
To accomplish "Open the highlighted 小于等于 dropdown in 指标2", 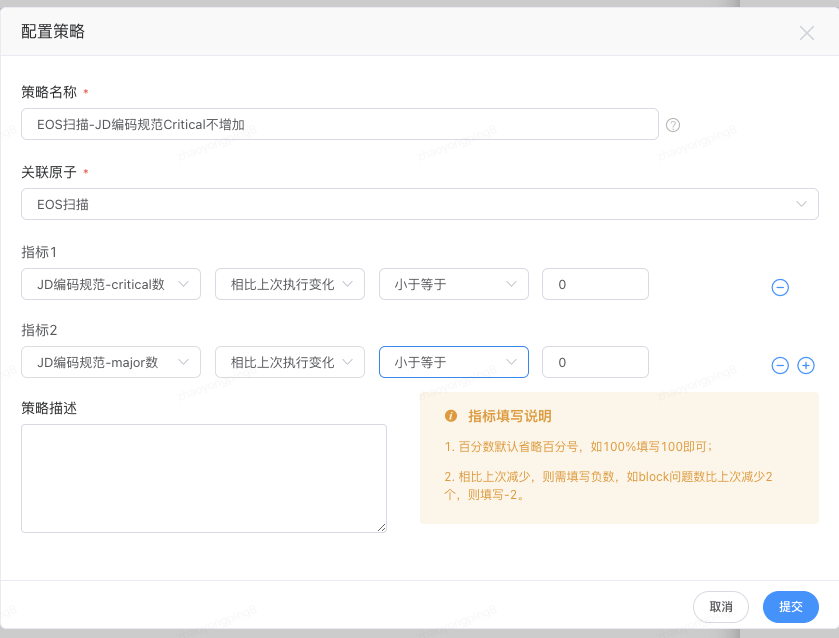I will 453,362.
